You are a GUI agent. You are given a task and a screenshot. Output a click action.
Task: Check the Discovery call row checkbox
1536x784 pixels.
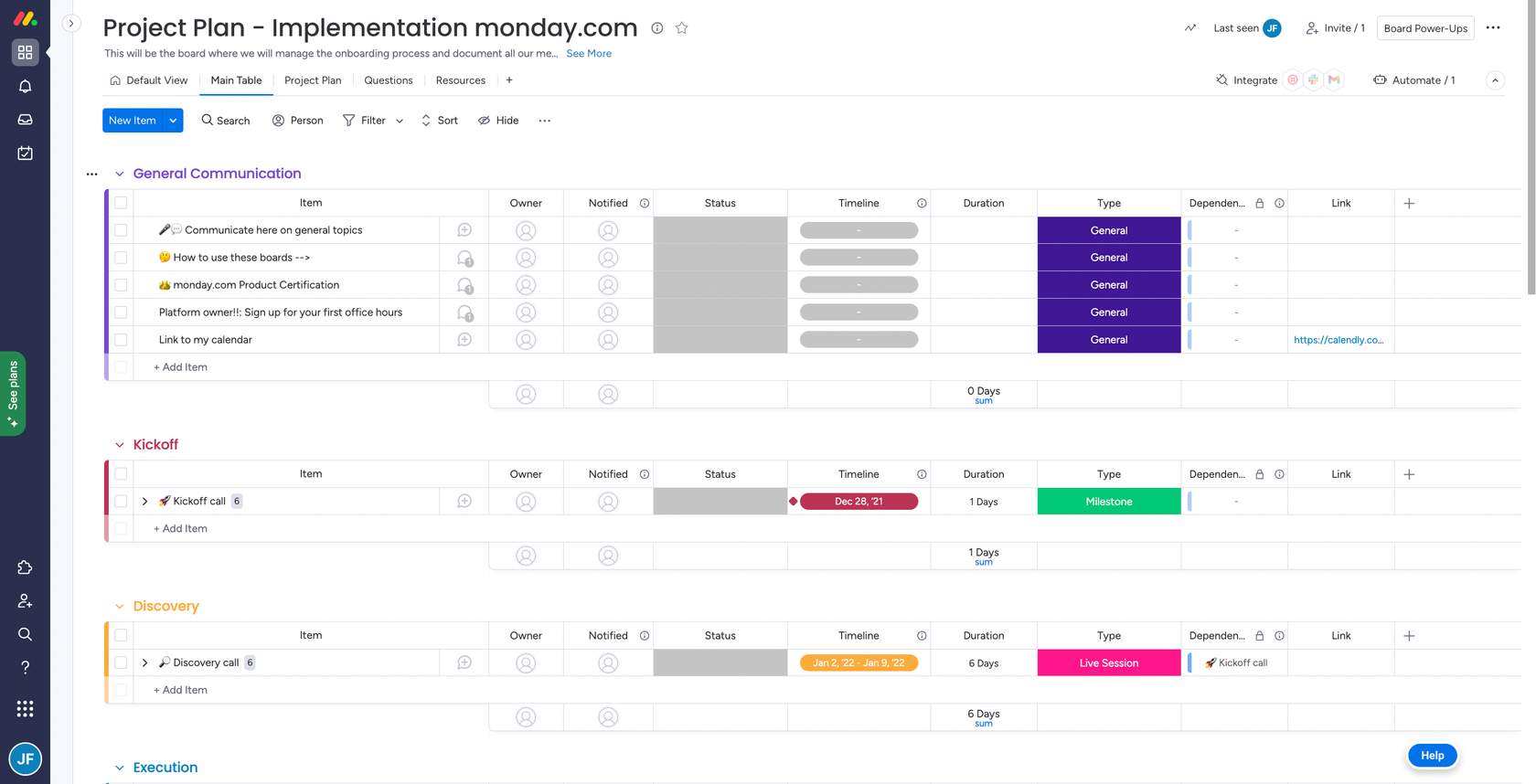pyautogui.click(x=121, y=662)
